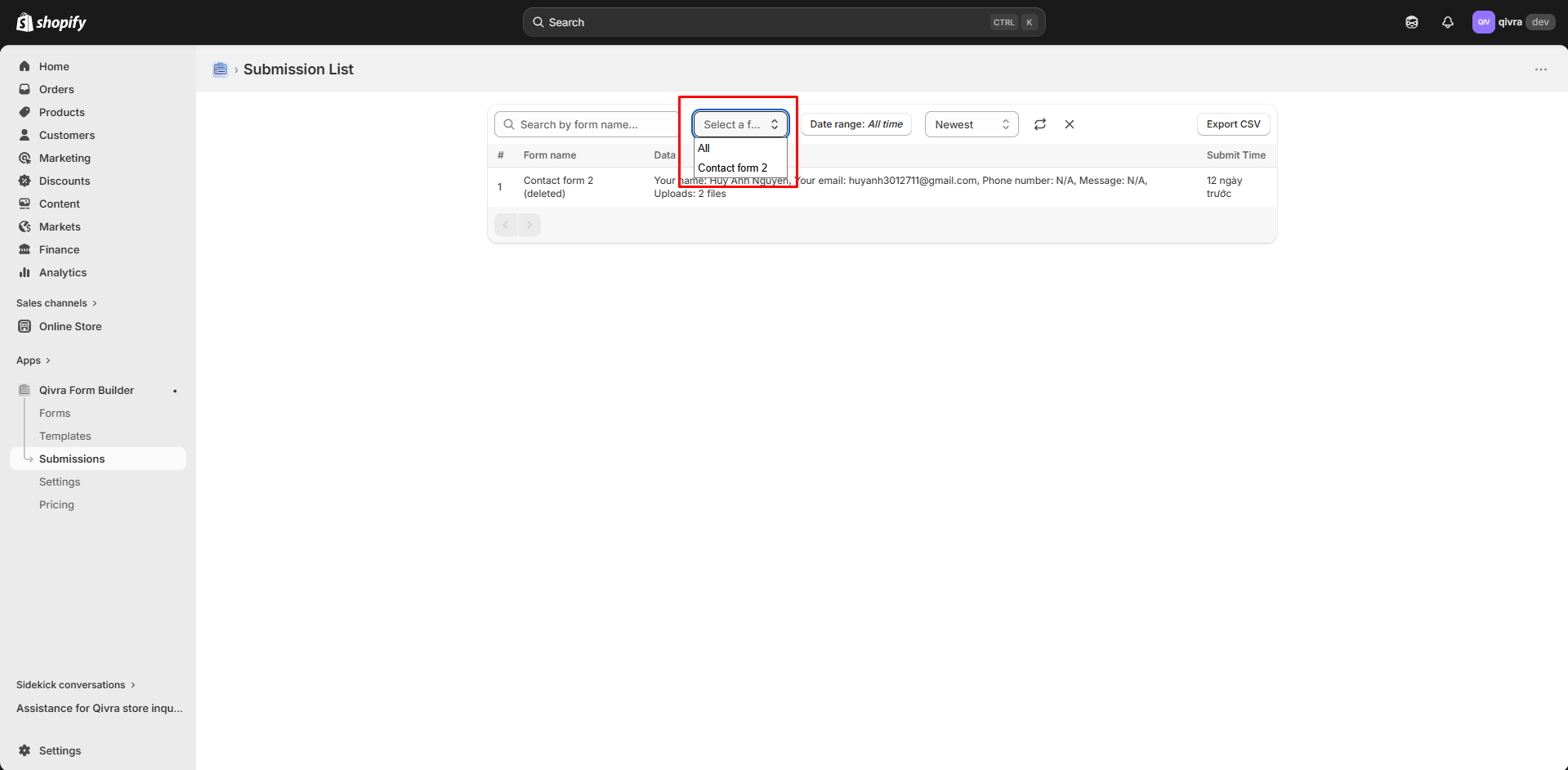Click the Qivra Form Builder app icon
This screenshot has height=770, width=1568.
(25, 390)
